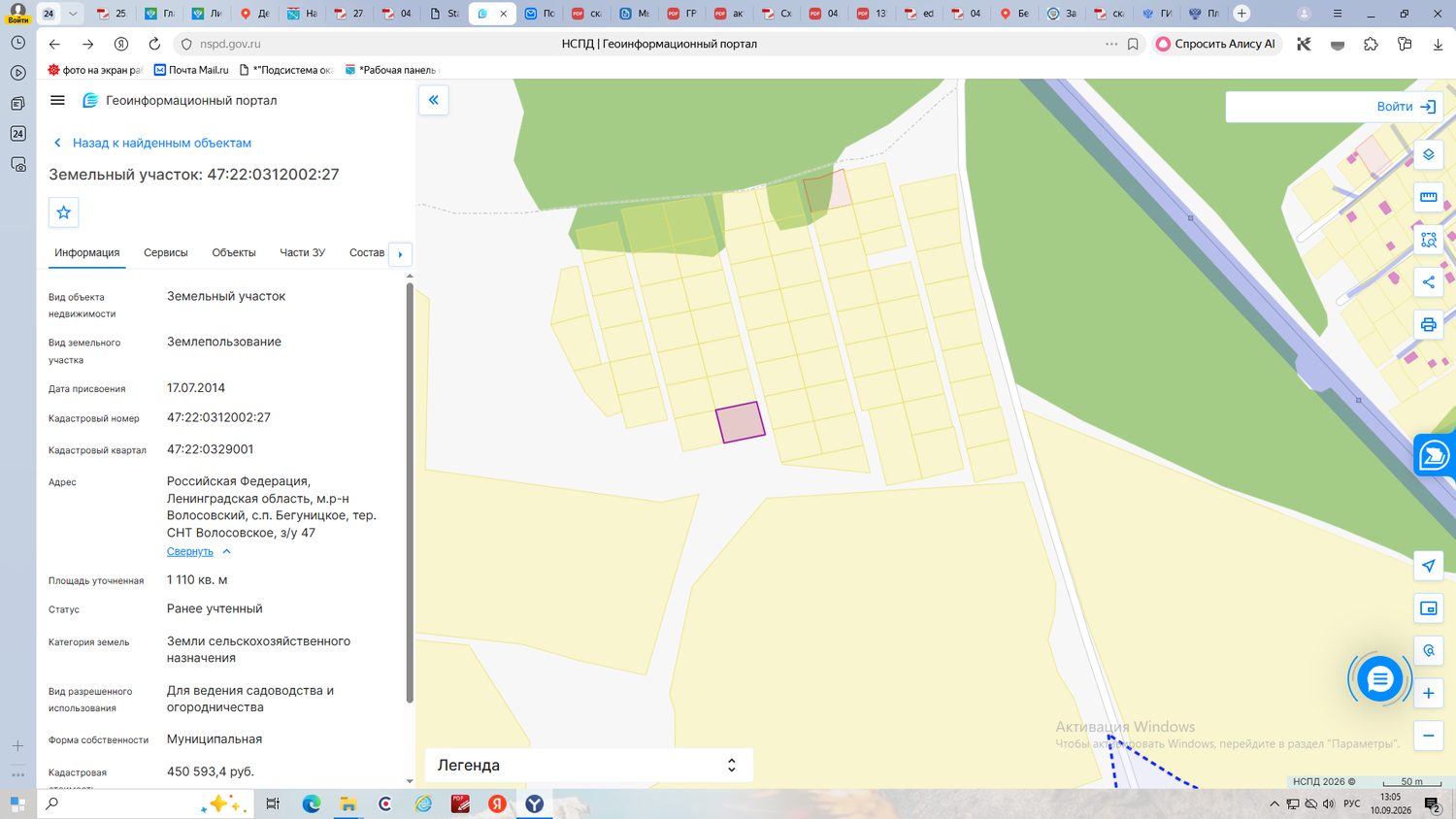The height and width of the screenshot is (819, 1456).
Task: Select the ruler measurement tool
Action: 1428,197
